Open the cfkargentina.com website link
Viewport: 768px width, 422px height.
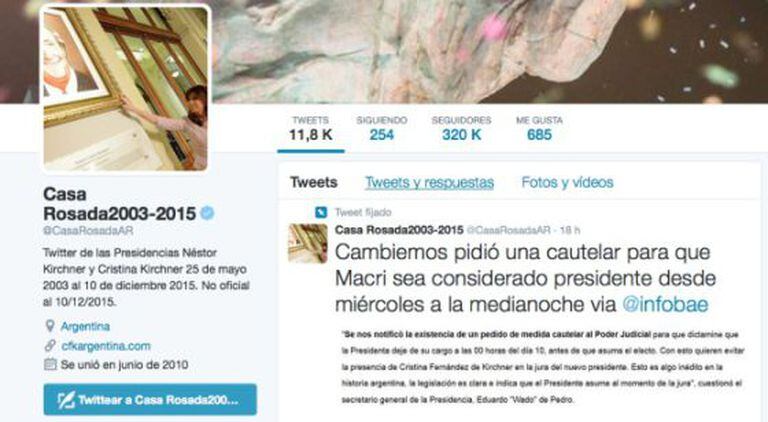tap(106, 346)
